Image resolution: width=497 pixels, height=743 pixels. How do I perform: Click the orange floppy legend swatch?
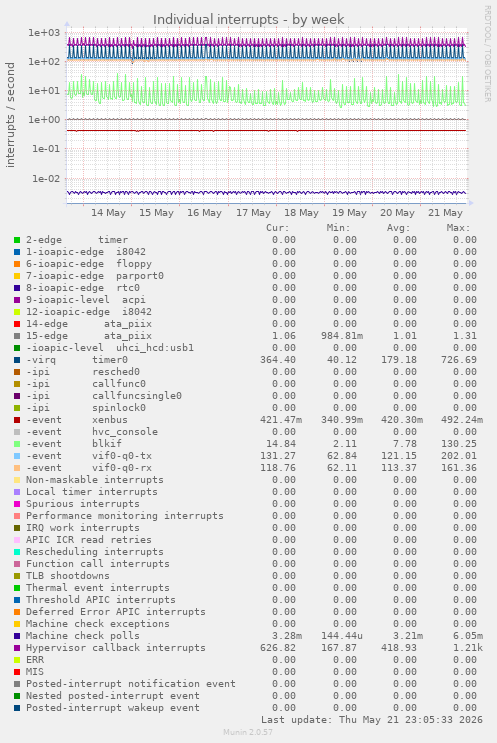(x=17, y=264)
